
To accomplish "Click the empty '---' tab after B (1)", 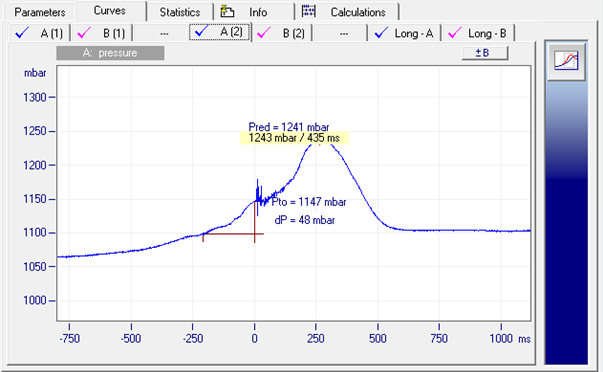I will [164, 33].
